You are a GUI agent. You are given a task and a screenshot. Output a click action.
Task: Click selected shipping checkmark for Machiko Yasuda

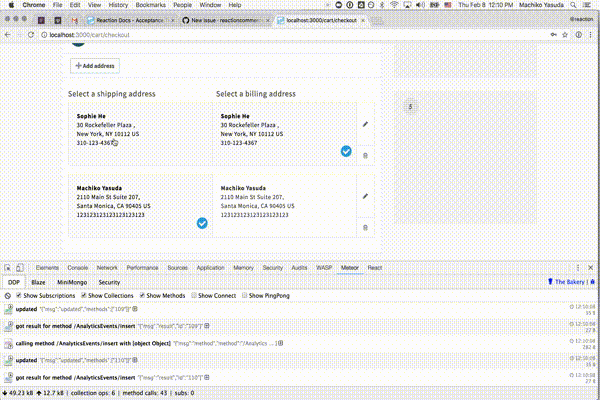click(202, 223)
